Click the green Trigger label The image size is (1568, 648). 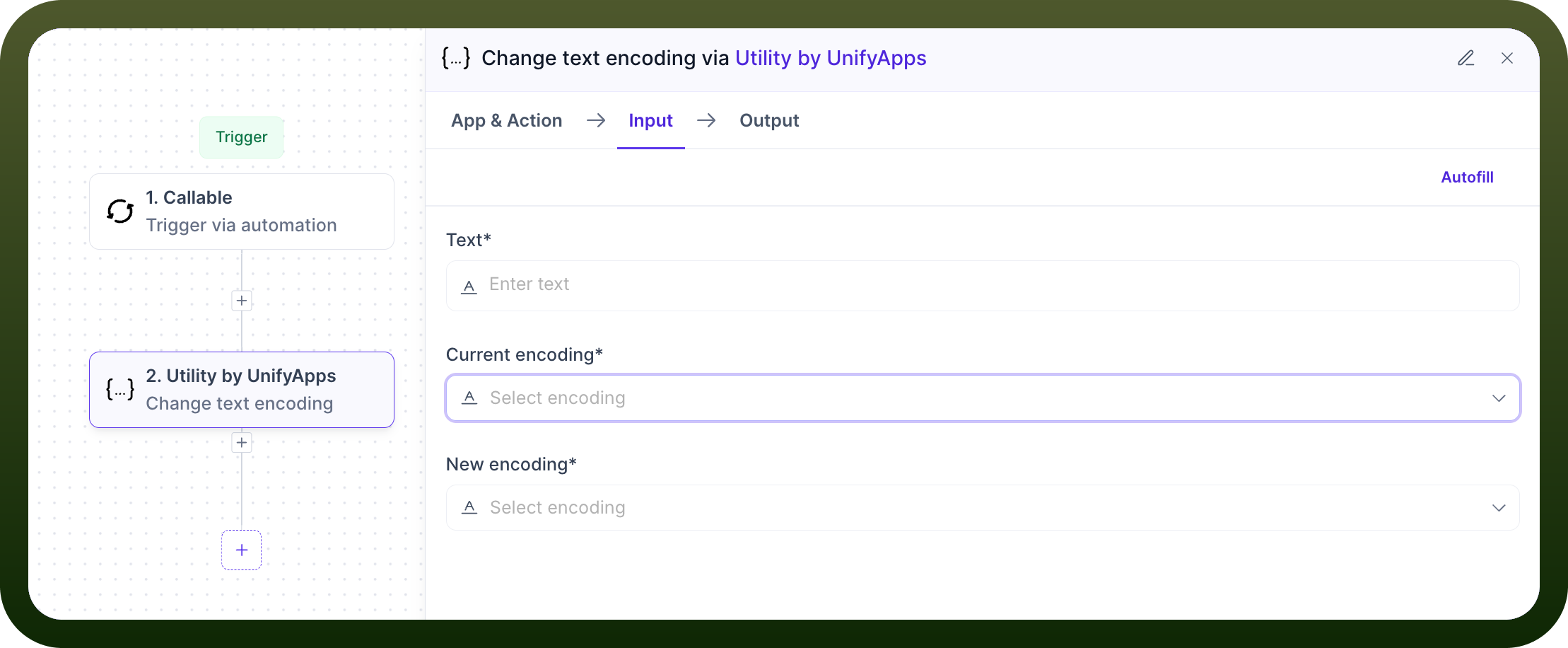point(242,137)
